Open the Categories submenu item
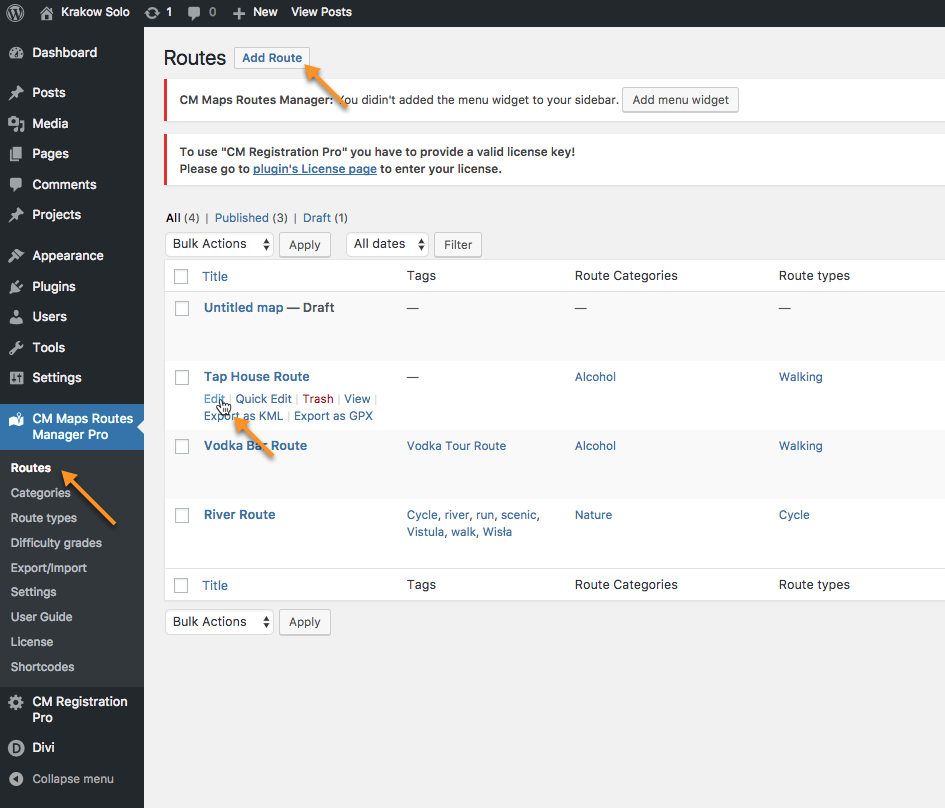This screenshot has height=808, width=945. (x=40, y=493)
